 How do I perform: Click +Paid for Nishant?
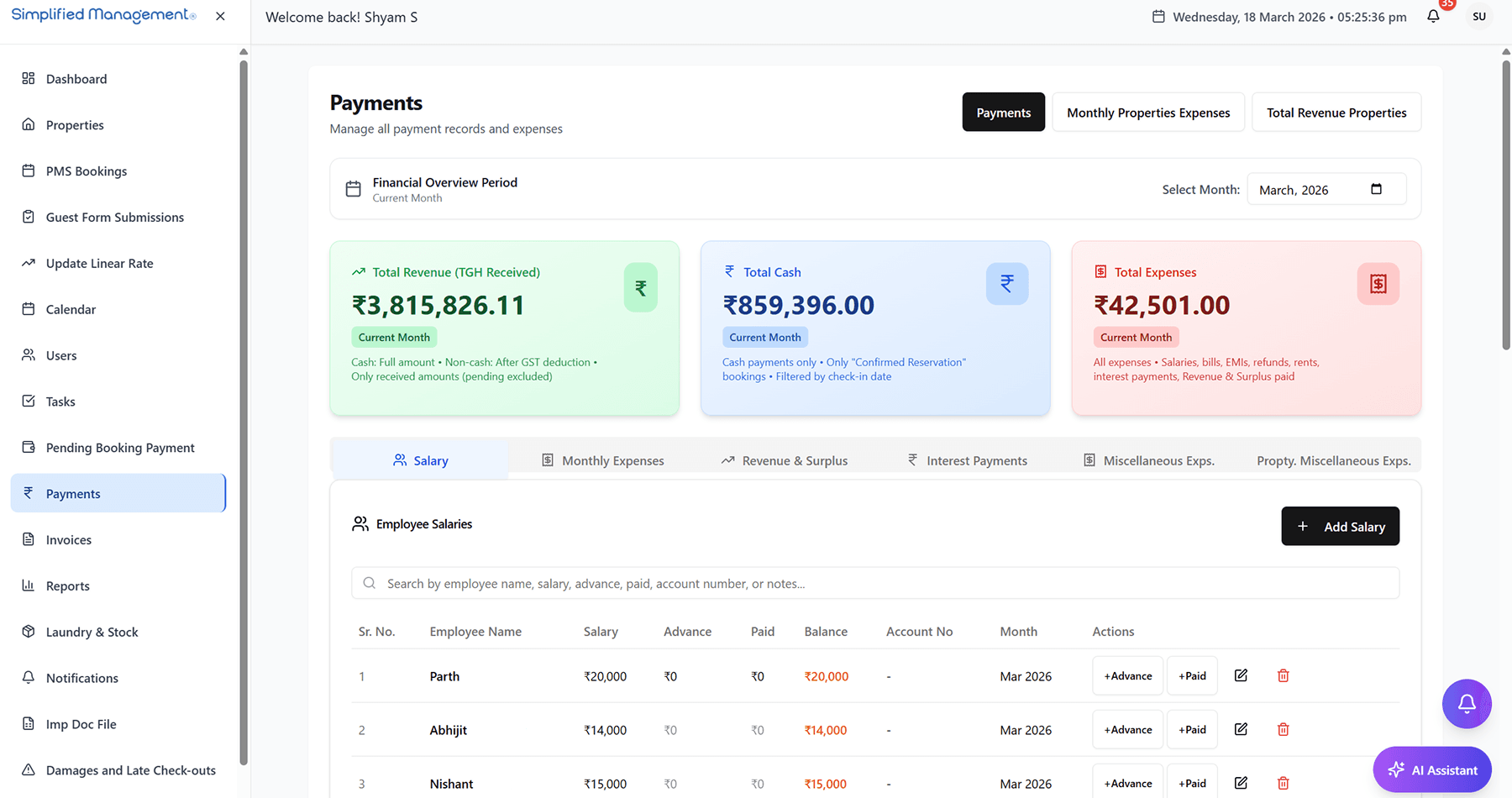1192,782
